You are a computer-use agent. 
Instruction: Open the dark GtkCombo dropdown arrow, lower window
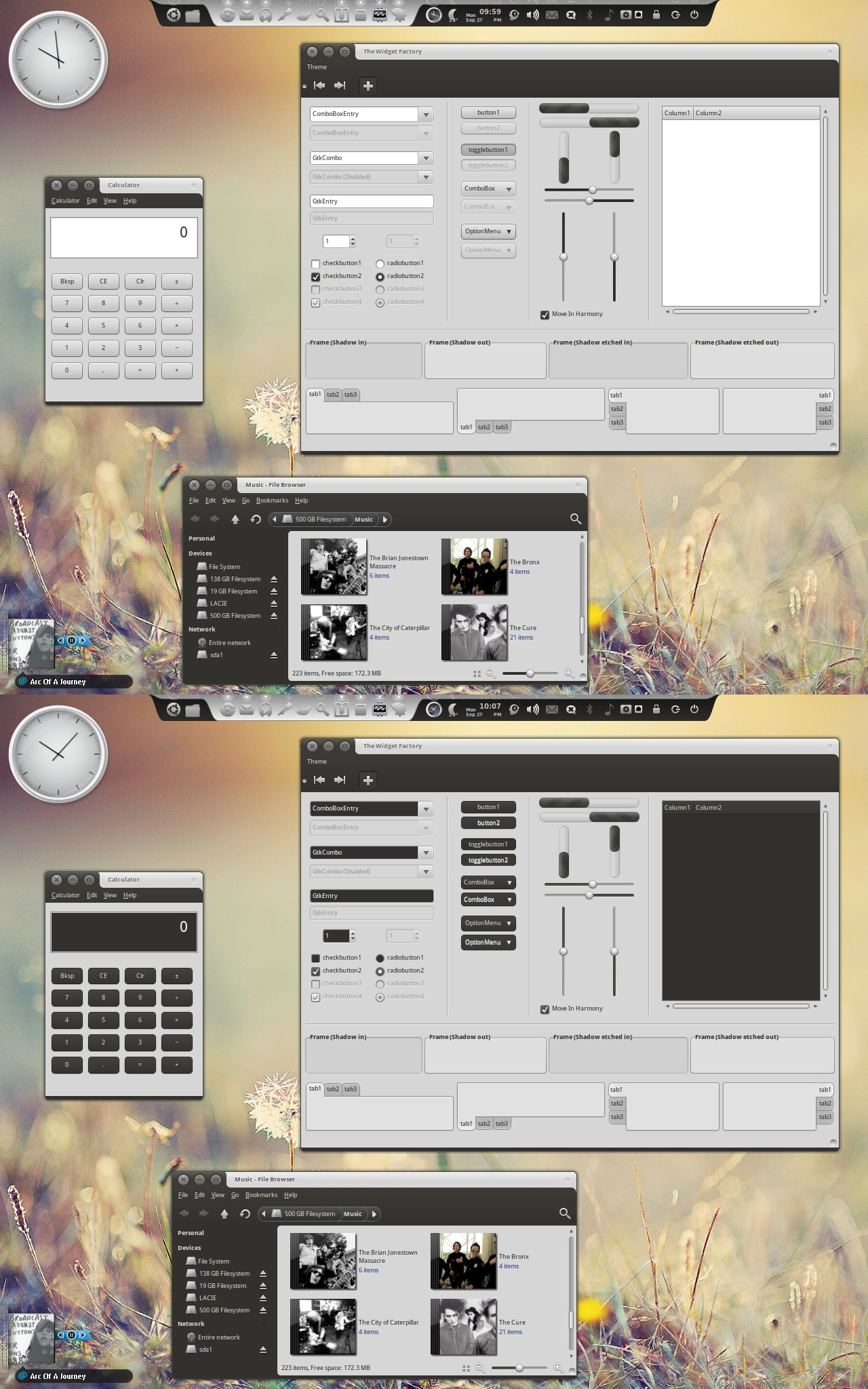pyautogui.click(x=426, y=853)
